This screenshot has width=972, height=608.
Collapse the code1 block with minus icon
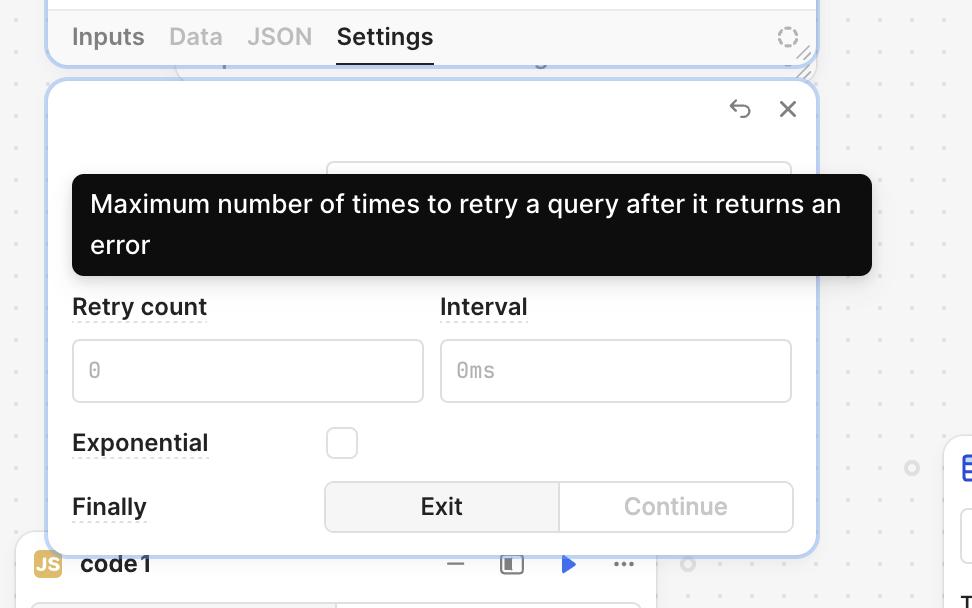[456, 565]
